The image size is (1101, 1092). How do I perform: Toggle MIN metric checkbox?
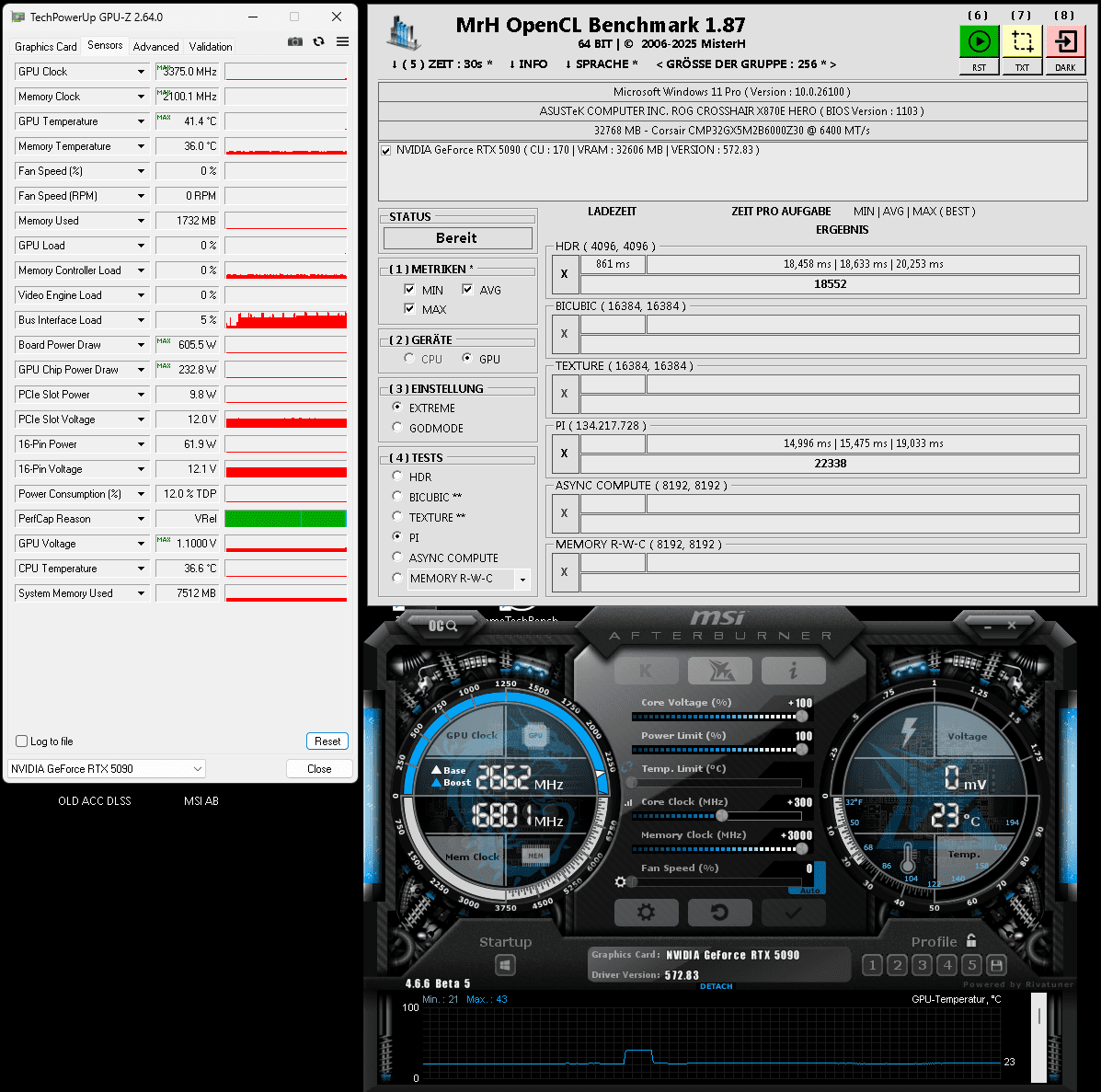tap(409, 289)
